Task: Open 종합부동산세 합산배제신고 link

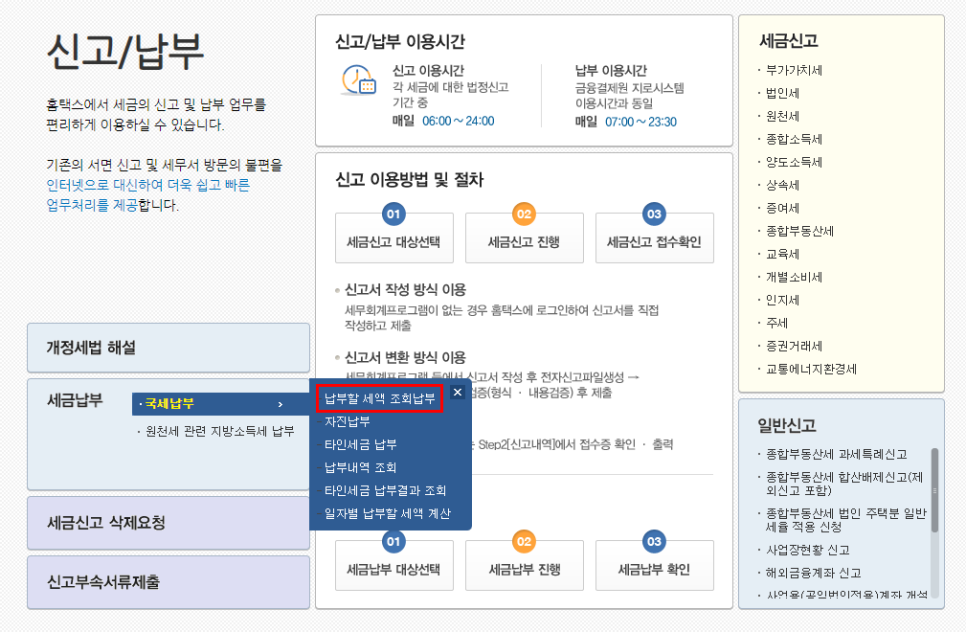Action: 844,484
